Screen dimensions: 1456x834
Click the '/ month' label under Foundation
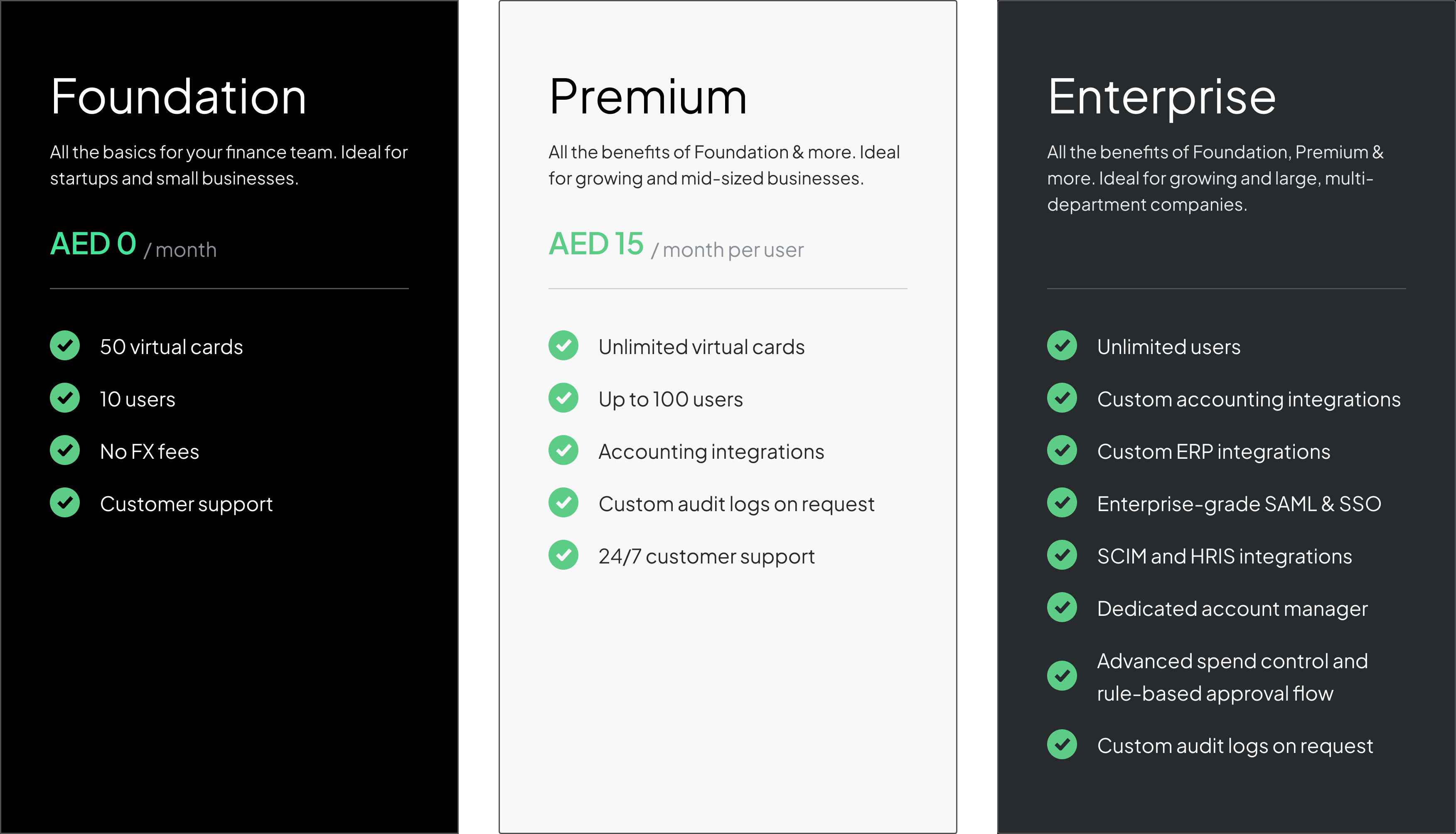(x=180, y=250)
